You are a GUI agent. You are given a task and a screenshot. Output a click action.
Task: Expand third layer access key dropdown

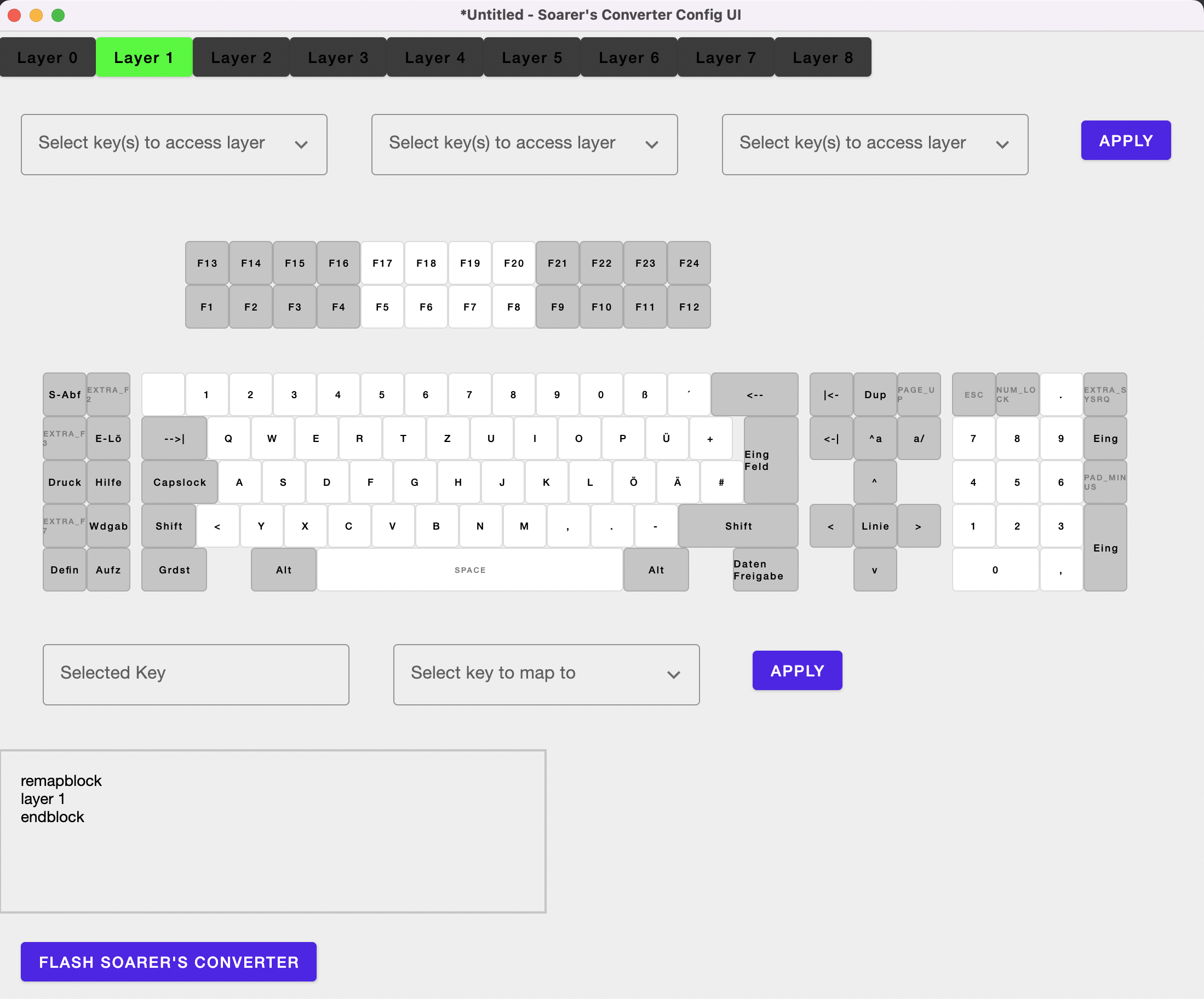pos(874,144)
